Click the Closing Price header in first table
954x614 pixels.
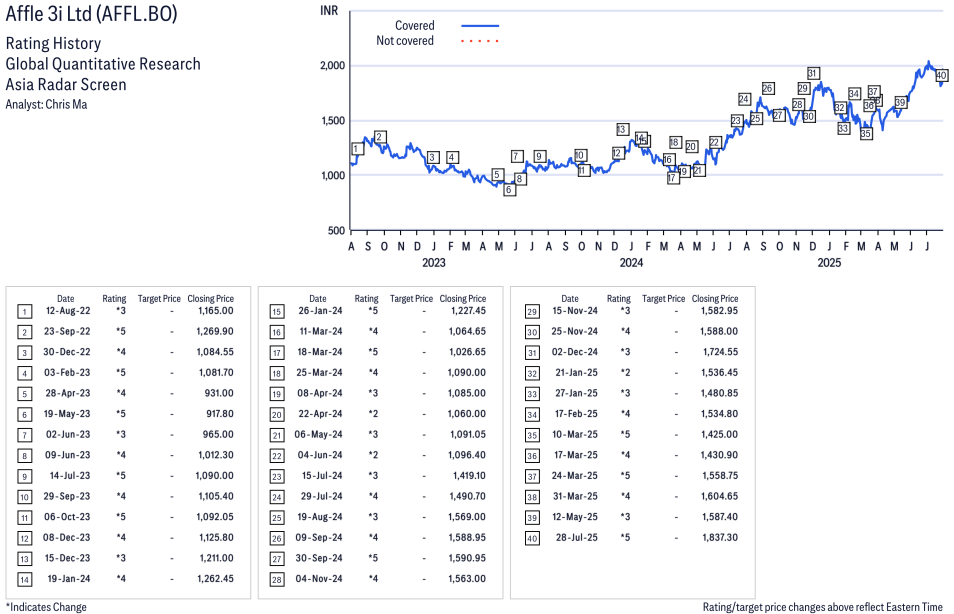(x=211, y=299)
